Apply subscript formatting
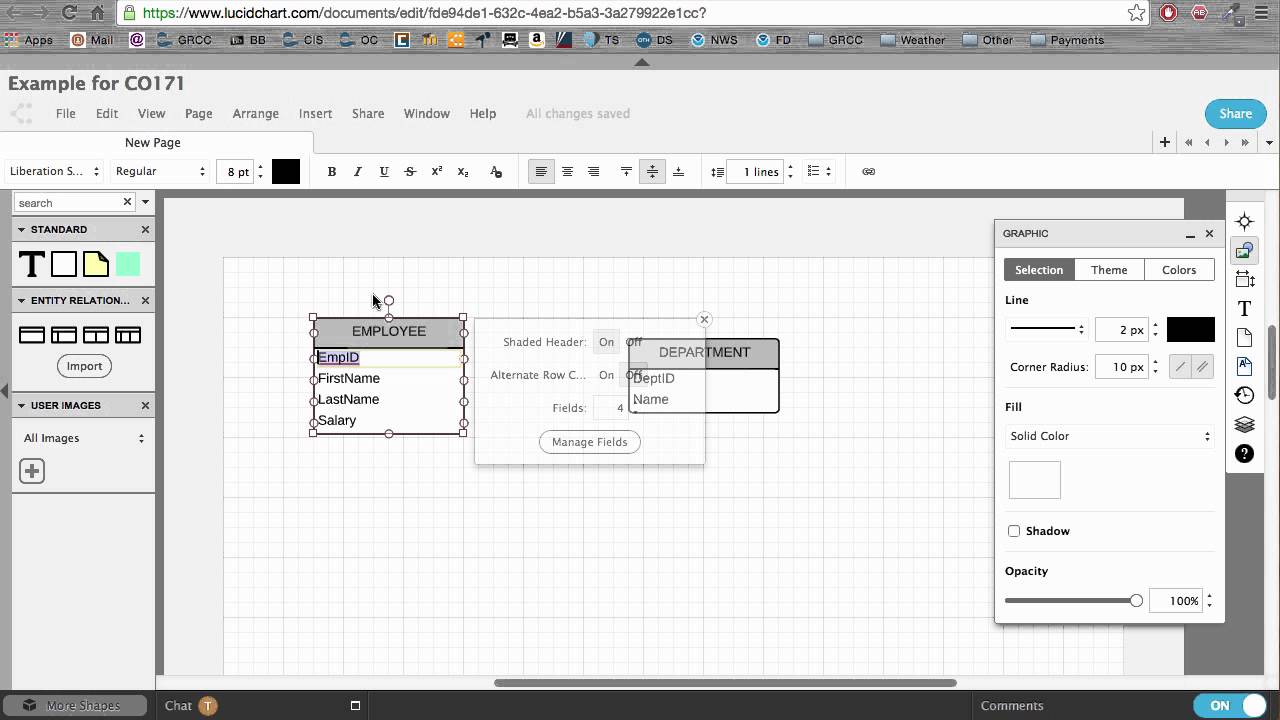This screenshot has width=1280, height=720. tap(463, 172)
